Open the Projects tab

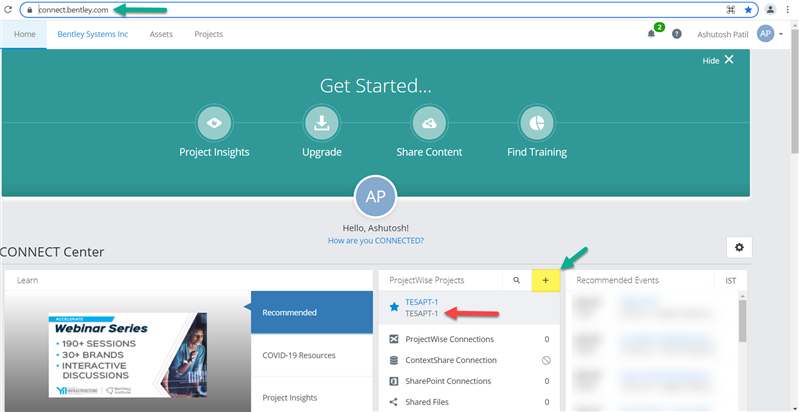(208, 34)
